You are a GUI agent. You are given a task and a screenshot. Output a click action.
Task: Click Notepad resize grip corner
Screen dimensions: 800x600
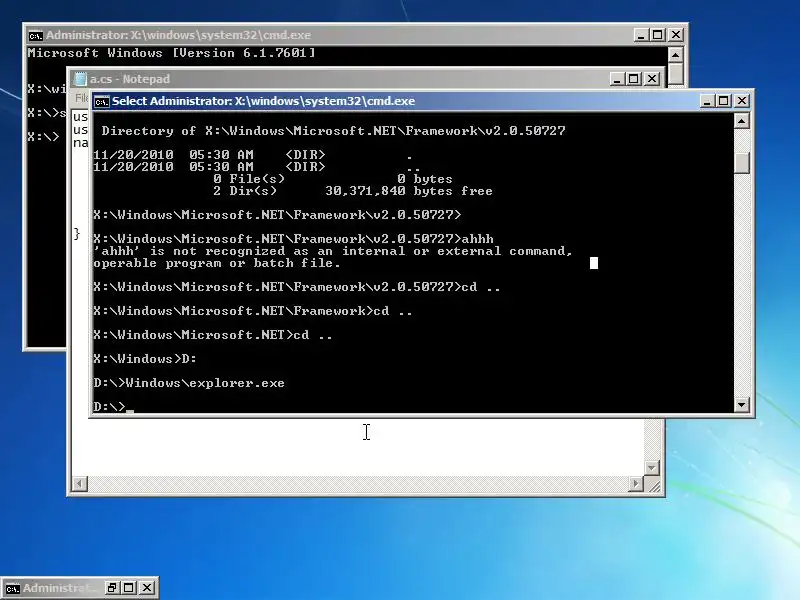654,485
